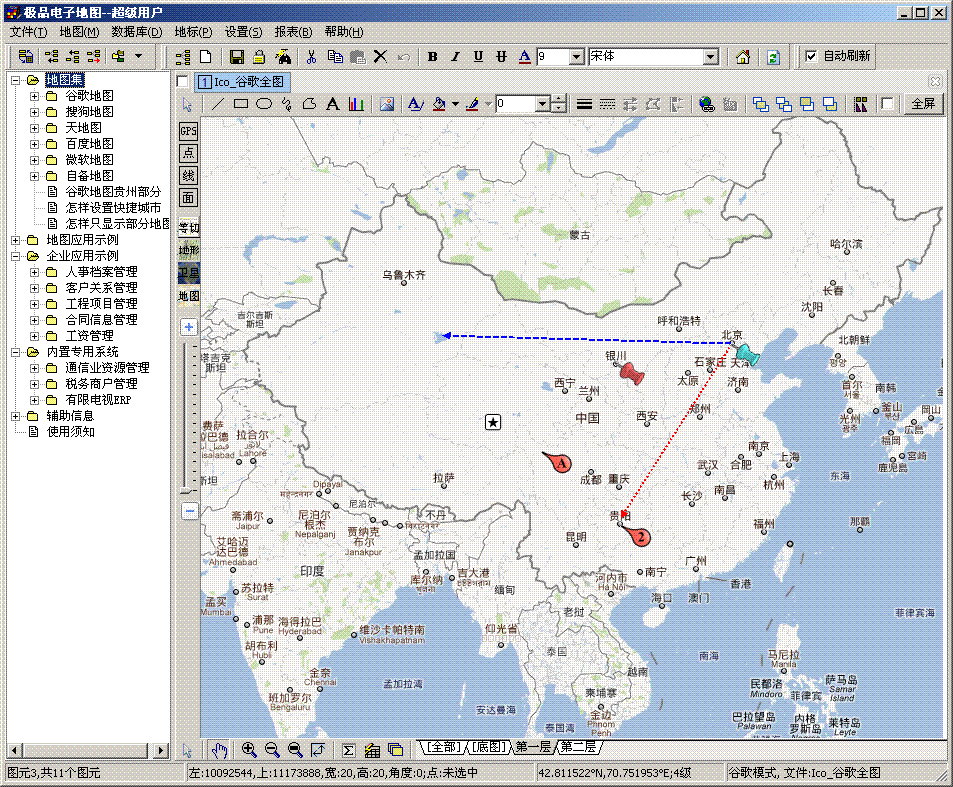Click the new blank page icon
The height and width of the screenshot is (787, 953).
click(205, 57)
